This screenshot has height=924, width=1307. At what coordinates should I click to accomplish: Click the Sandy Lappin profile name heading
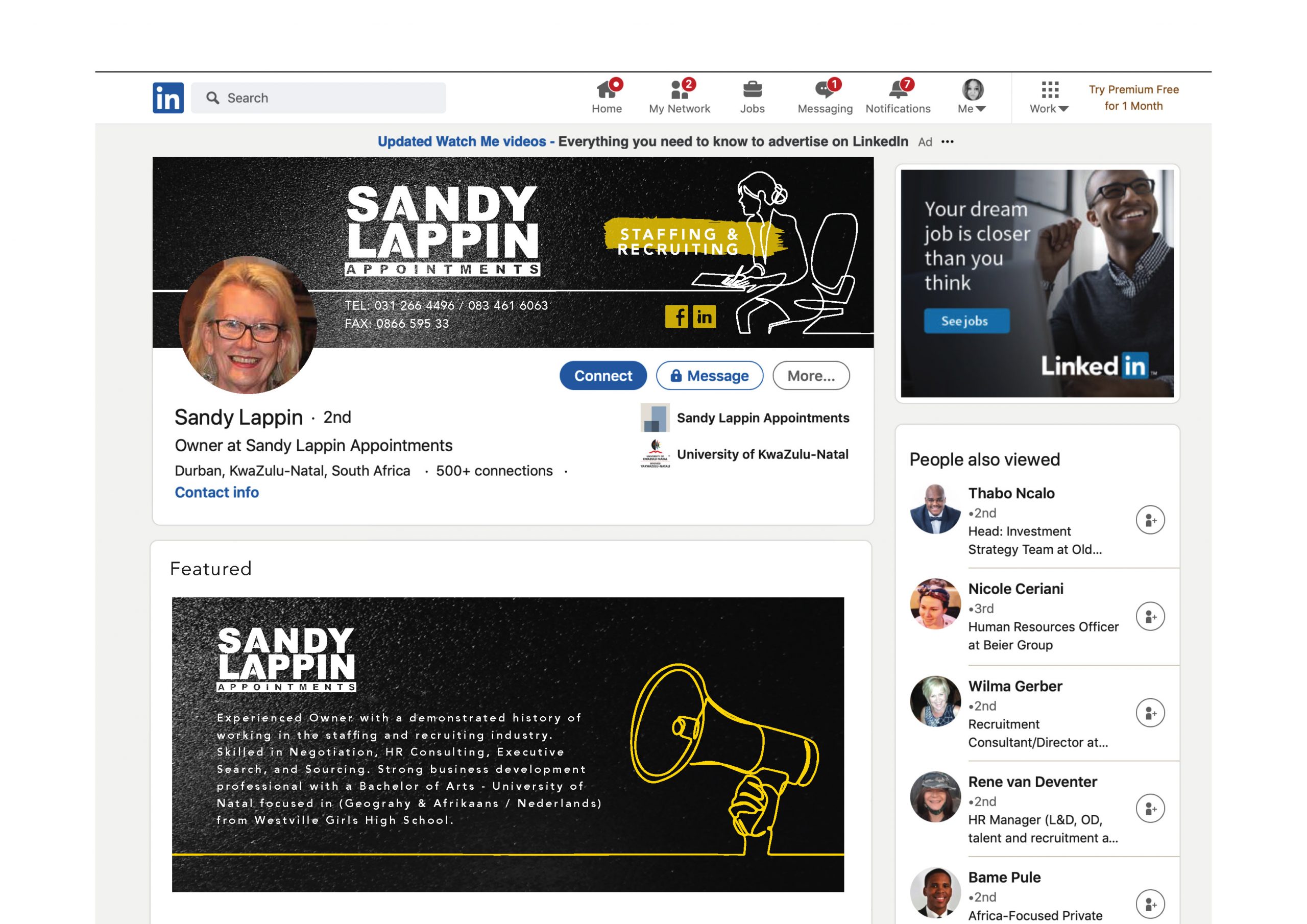click(238, 417)
